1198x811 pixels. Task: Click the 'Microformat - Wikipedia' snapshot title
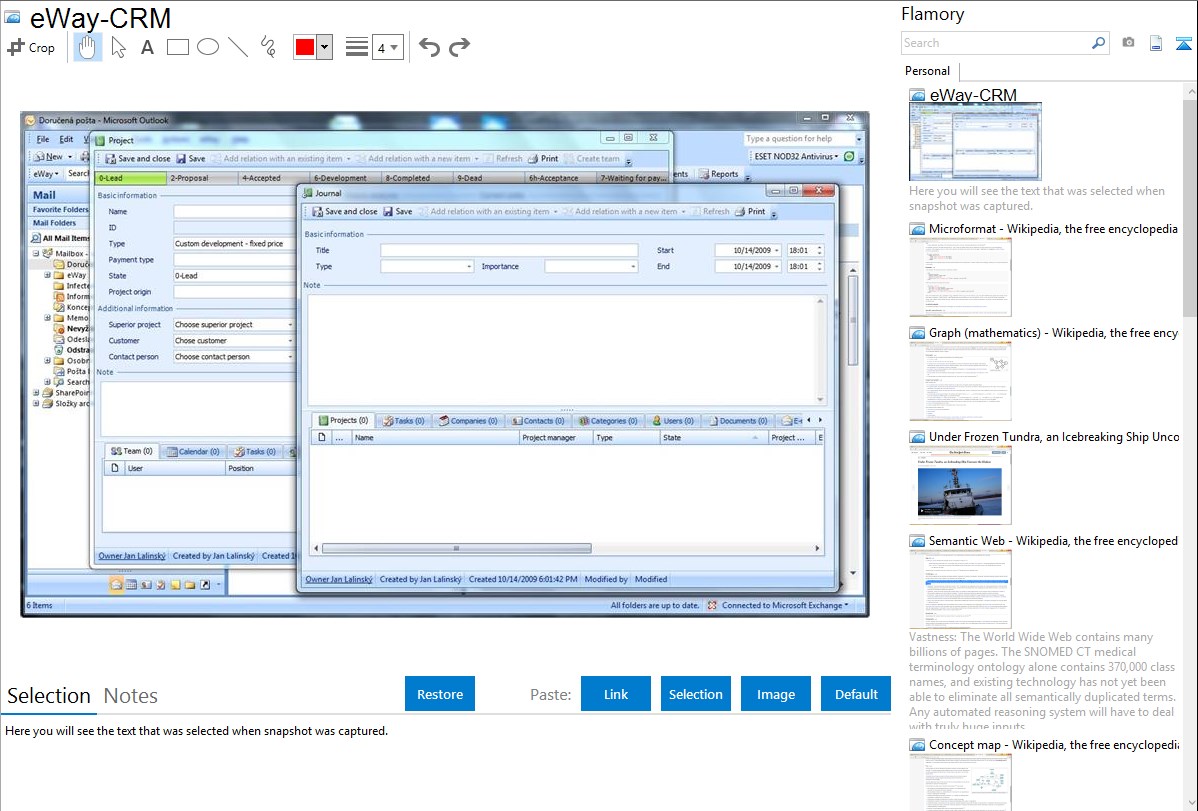1053,229
